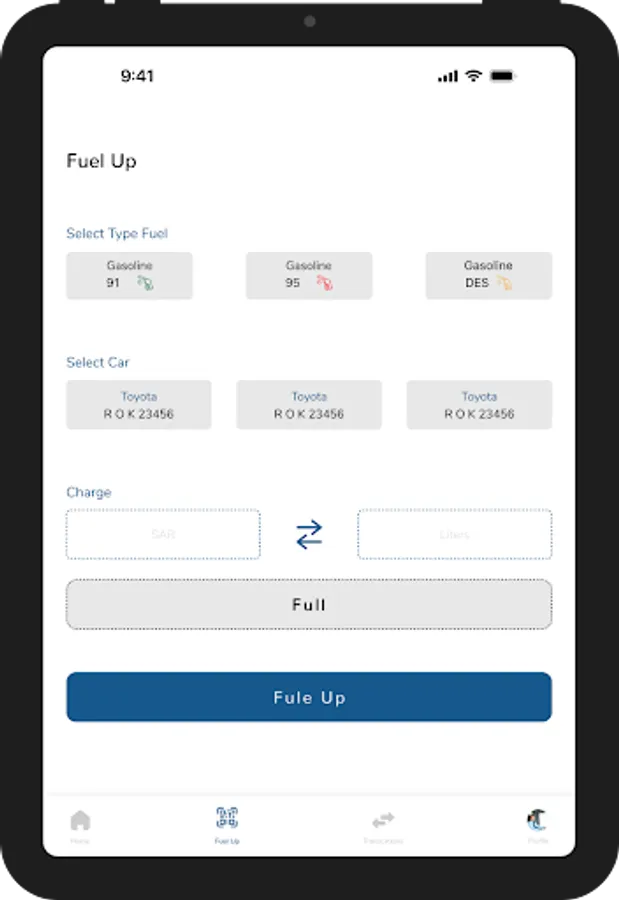This screenshot has width=619, height=900.
Task: Choose the Gasoline DES fuel type
Action: pos(488,275)
